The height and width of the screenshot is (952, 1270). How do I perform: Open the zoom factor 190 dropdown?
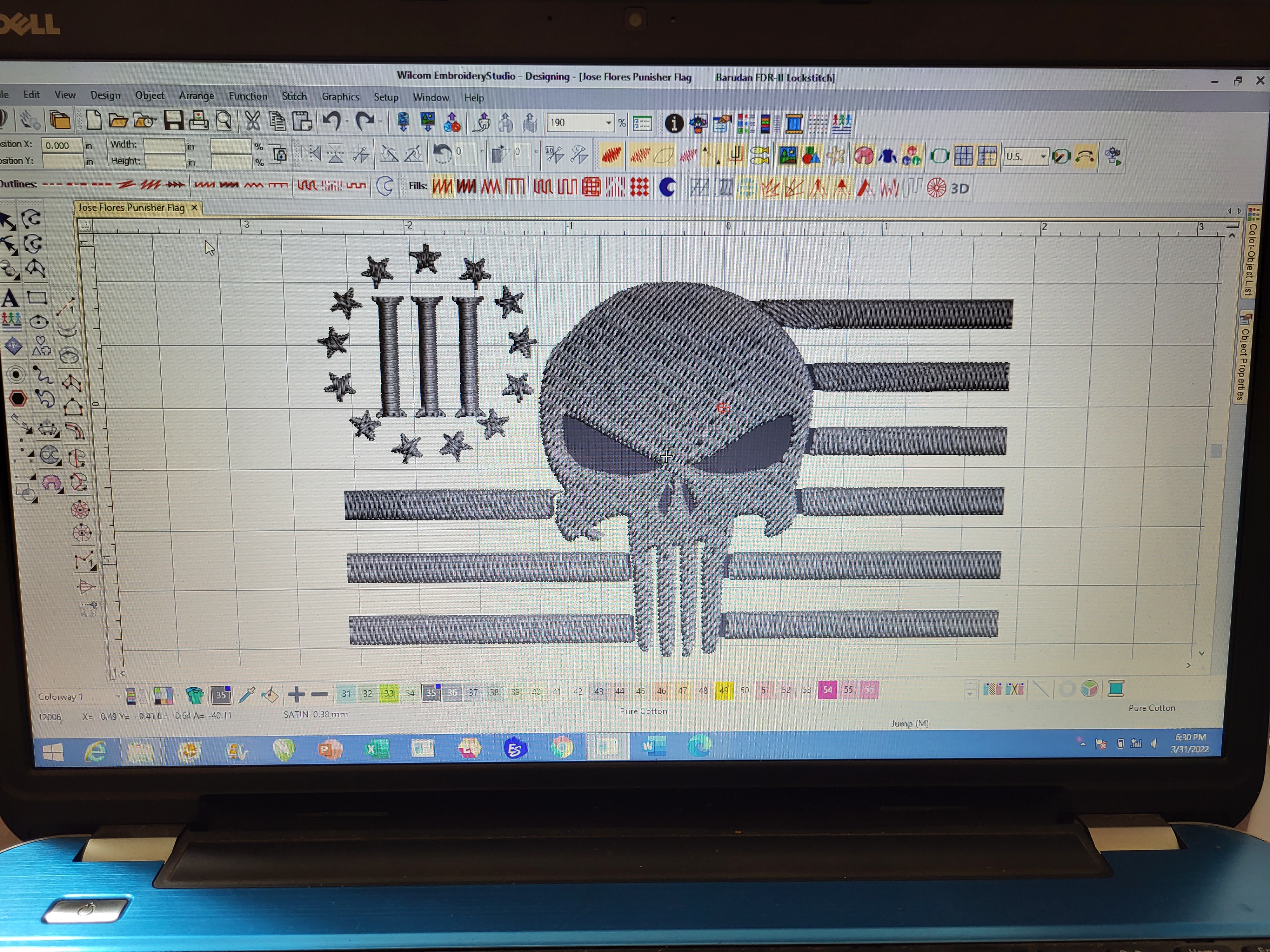pyautogui.click(x=608, y=123)
